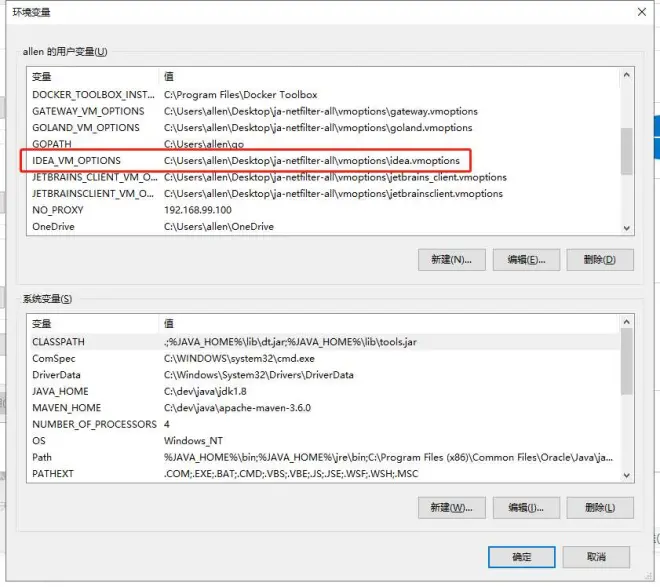Screen dimensions: 660x587
Task: Select the OneDrive variable row
Action: tap(324, 226)
